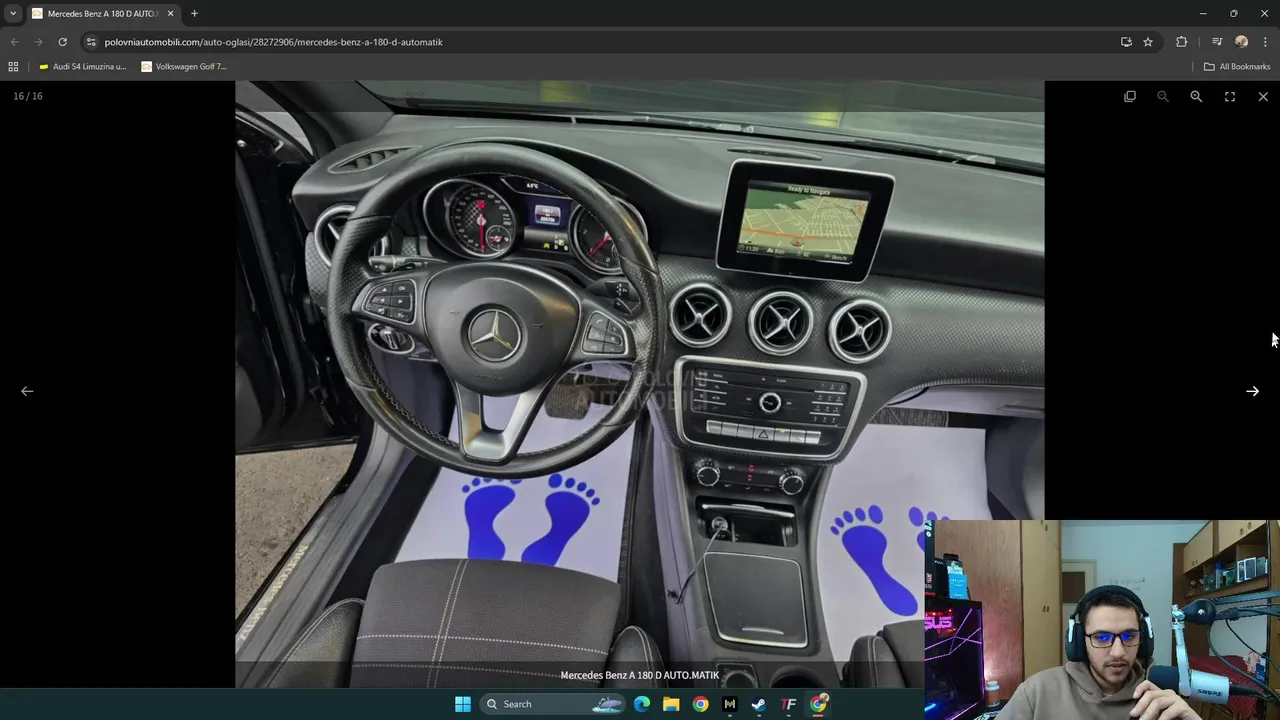
Task: Bookmark this page with star icon
Action: 1148,42
